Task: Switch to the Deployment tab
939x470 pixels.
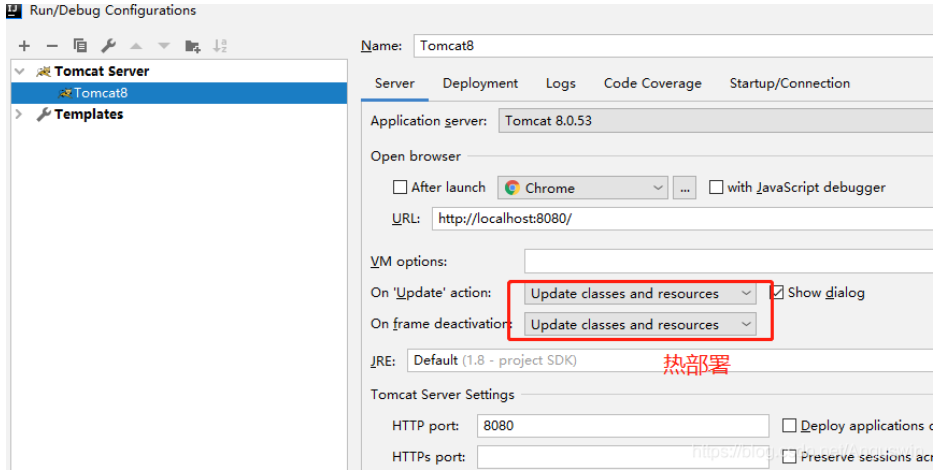Action: (x=480, y=84)
